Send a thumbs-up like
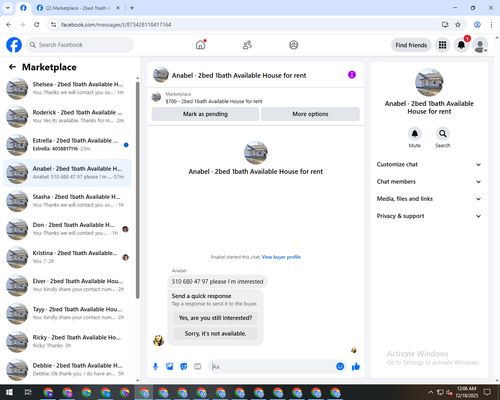This screenshot has height=400, width=500. [356, 367]
